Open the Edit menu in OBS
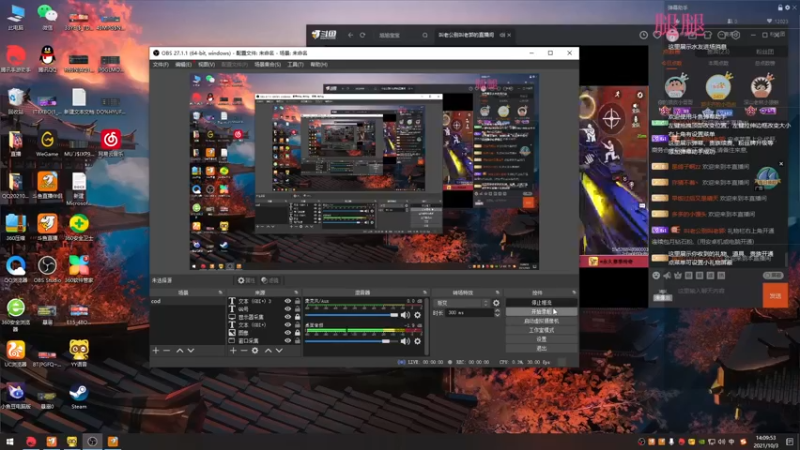The width and height of the screenshot is (800, 450). tap(183, 64)
